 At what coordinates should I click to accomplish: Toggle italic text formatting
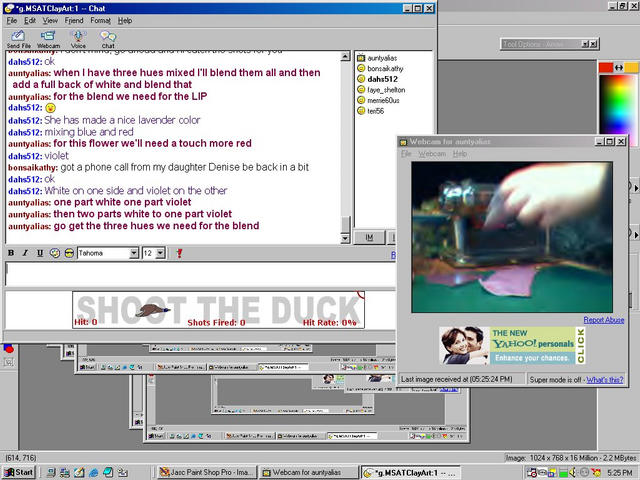(x=25, y=253)
